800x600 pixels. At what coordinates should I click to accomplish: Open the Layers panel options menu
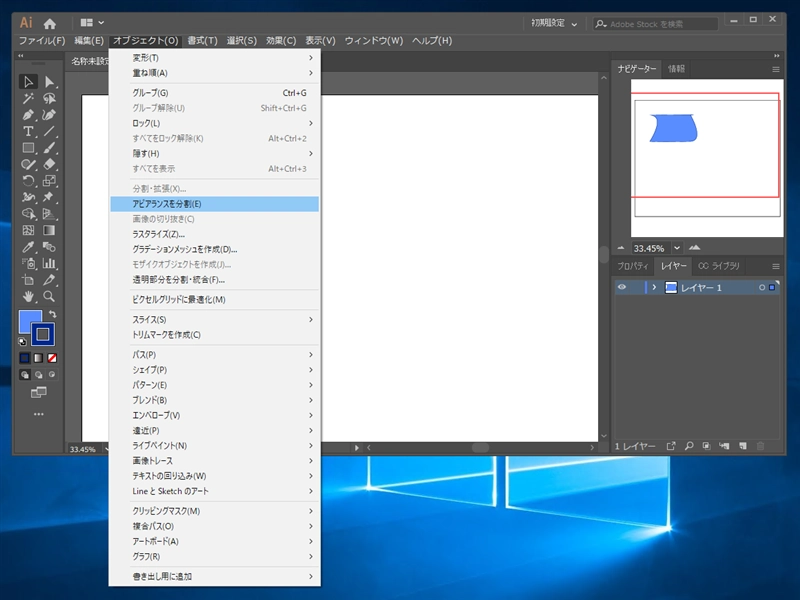776,266
